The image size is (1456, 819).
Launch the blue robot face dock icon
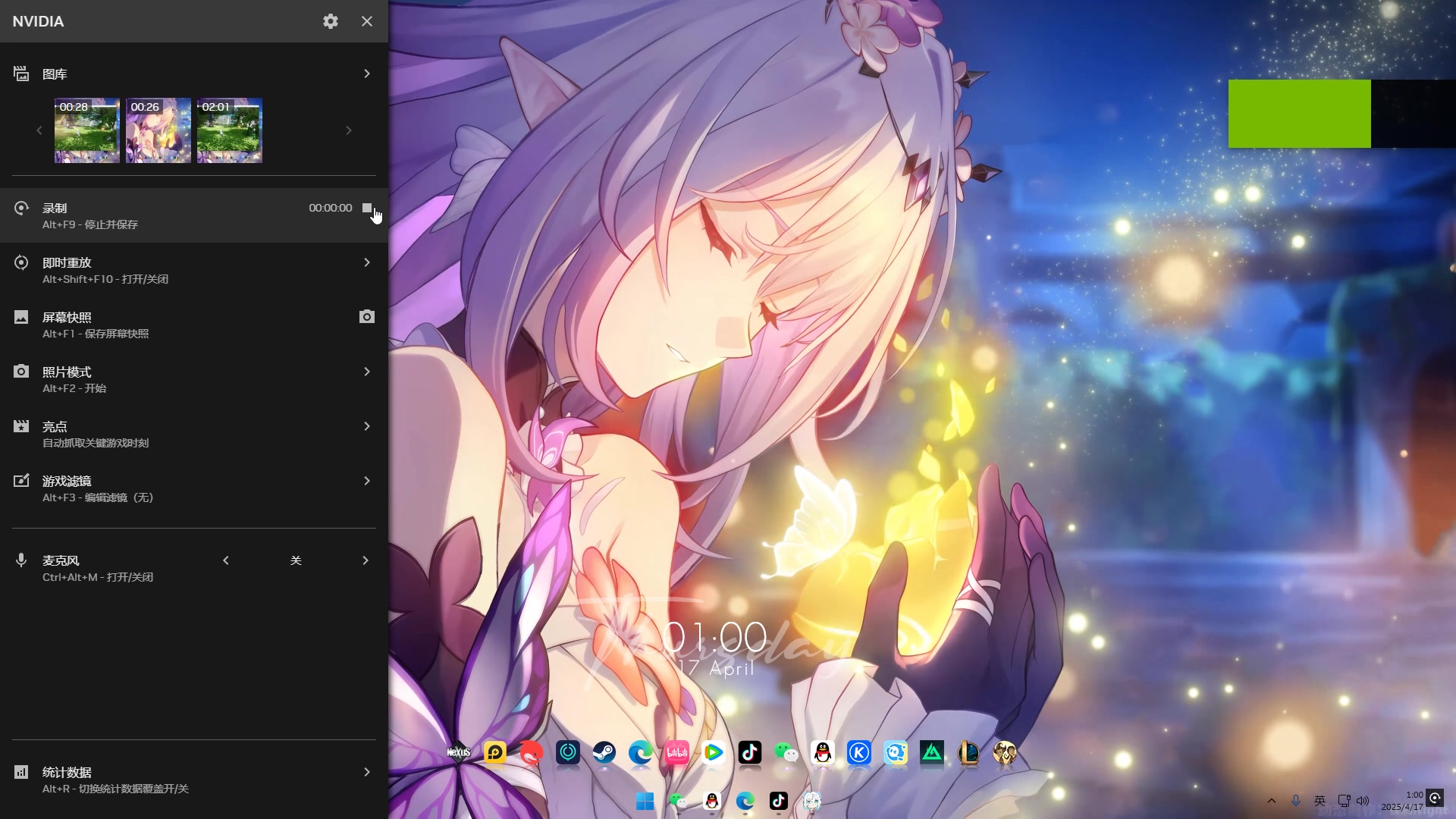tap(896, 752)
